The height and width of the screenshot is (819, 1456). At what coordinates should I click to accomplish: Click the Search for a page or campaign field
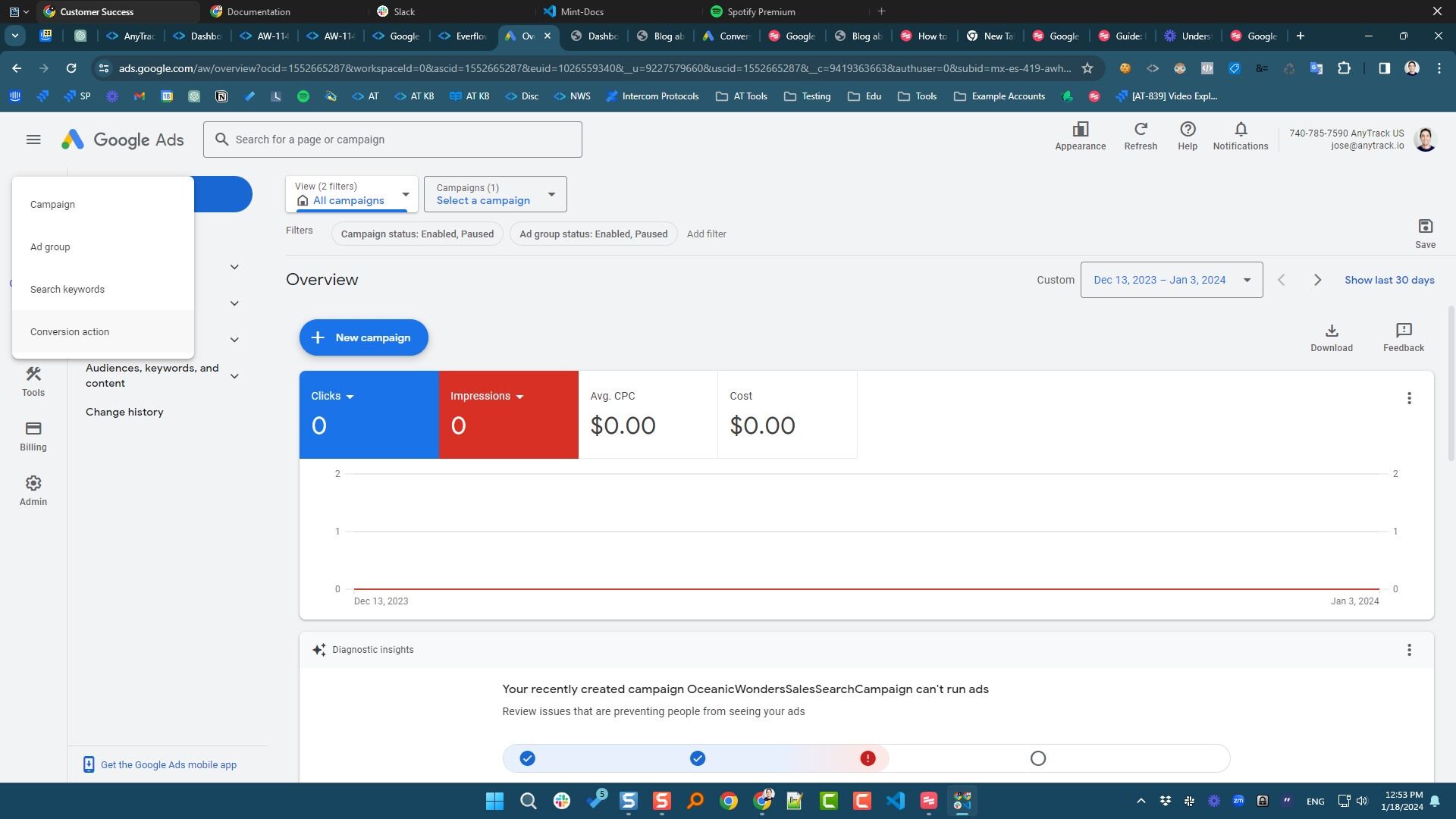point(393,139)
